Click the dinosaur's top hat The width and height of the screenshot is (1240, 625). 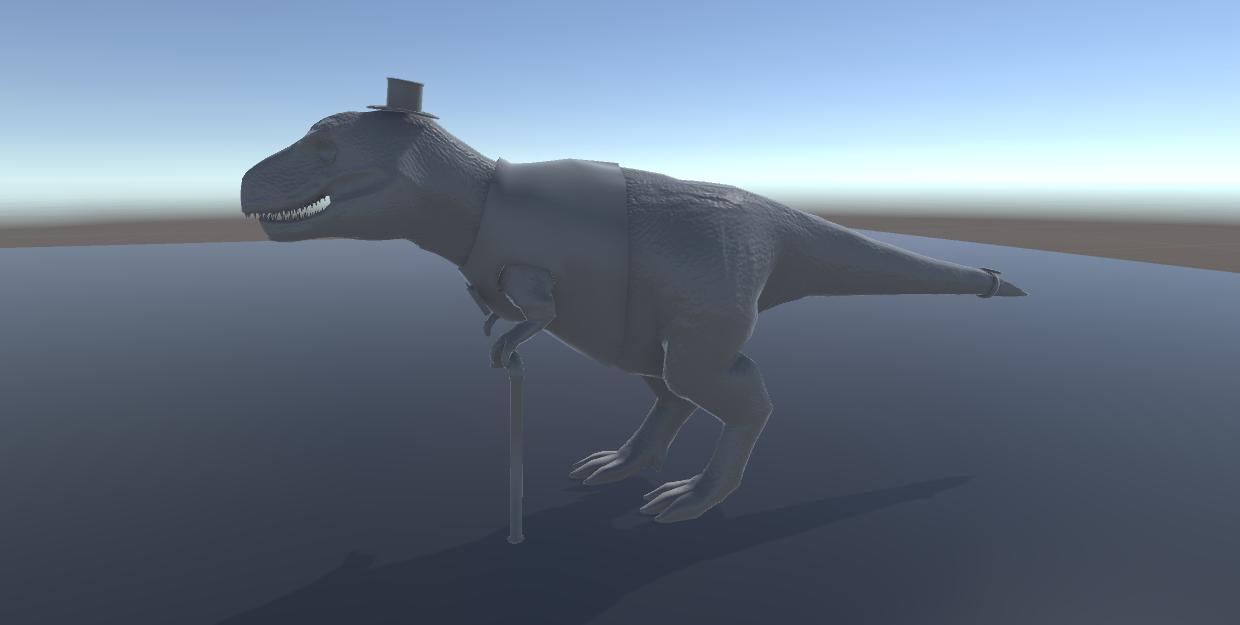(x=405, y=93)
